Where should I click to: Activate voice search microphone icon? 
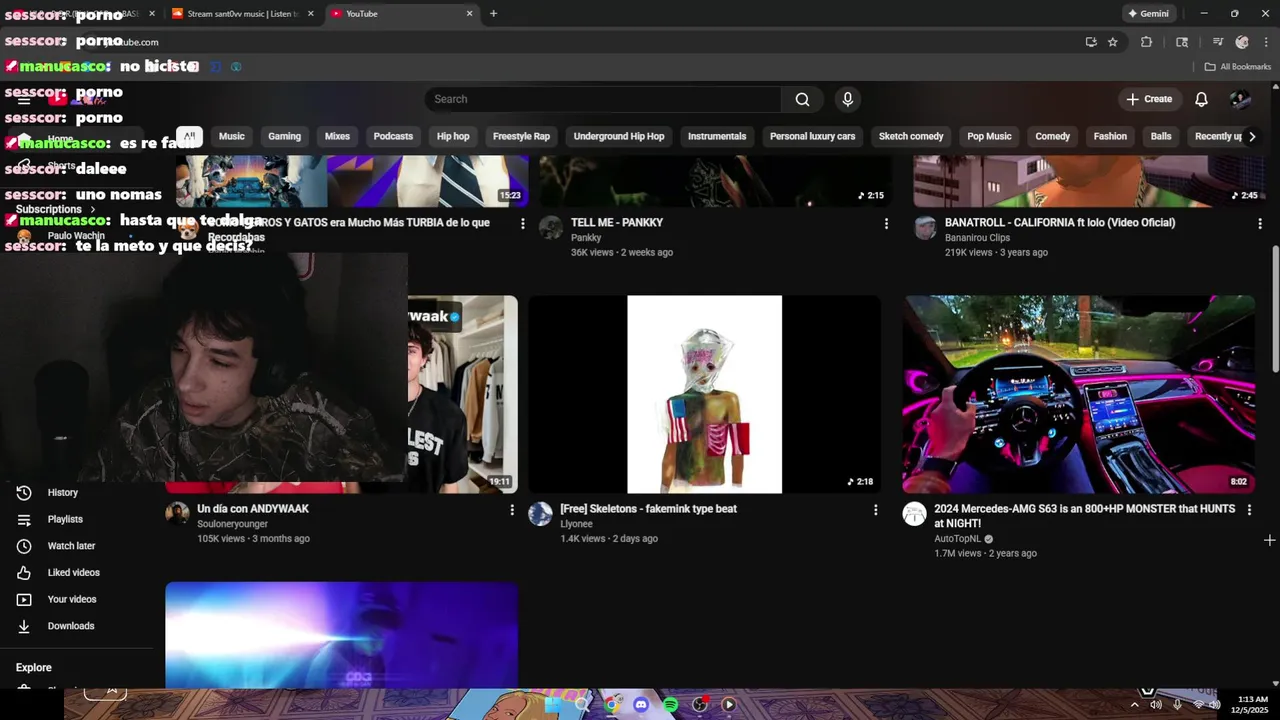[x=848, y=99]
